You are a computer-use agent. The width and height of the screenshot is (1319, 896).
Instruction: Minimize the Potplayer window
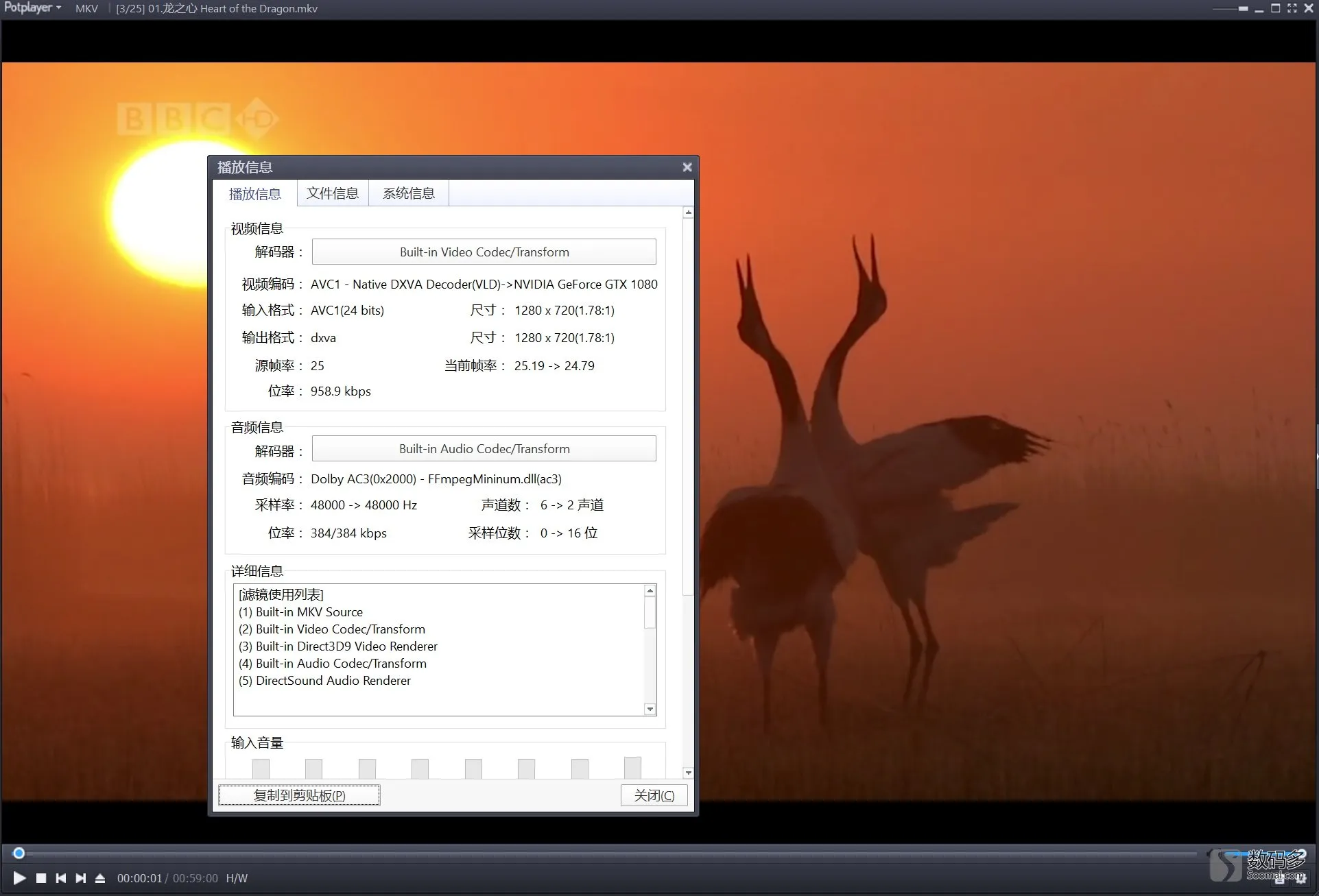click(x=1259, y=10)
